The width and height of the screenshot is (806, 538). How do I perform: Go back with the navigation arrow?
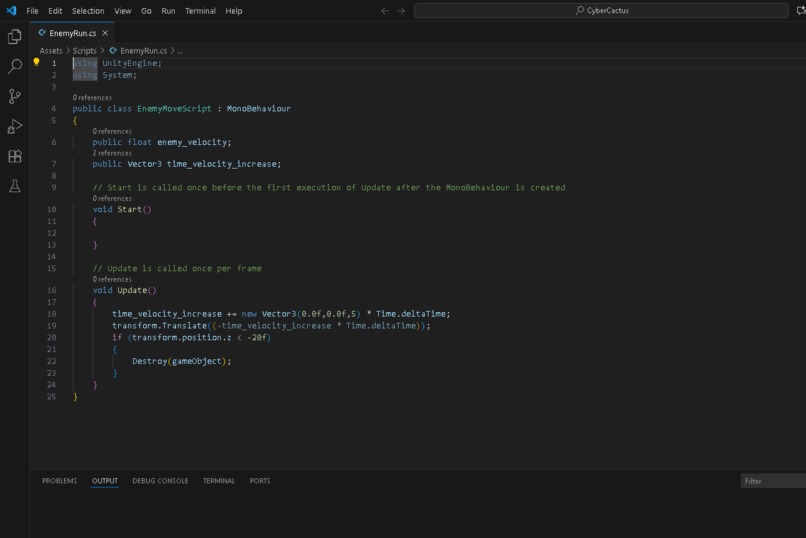click(x=384, y=11)
